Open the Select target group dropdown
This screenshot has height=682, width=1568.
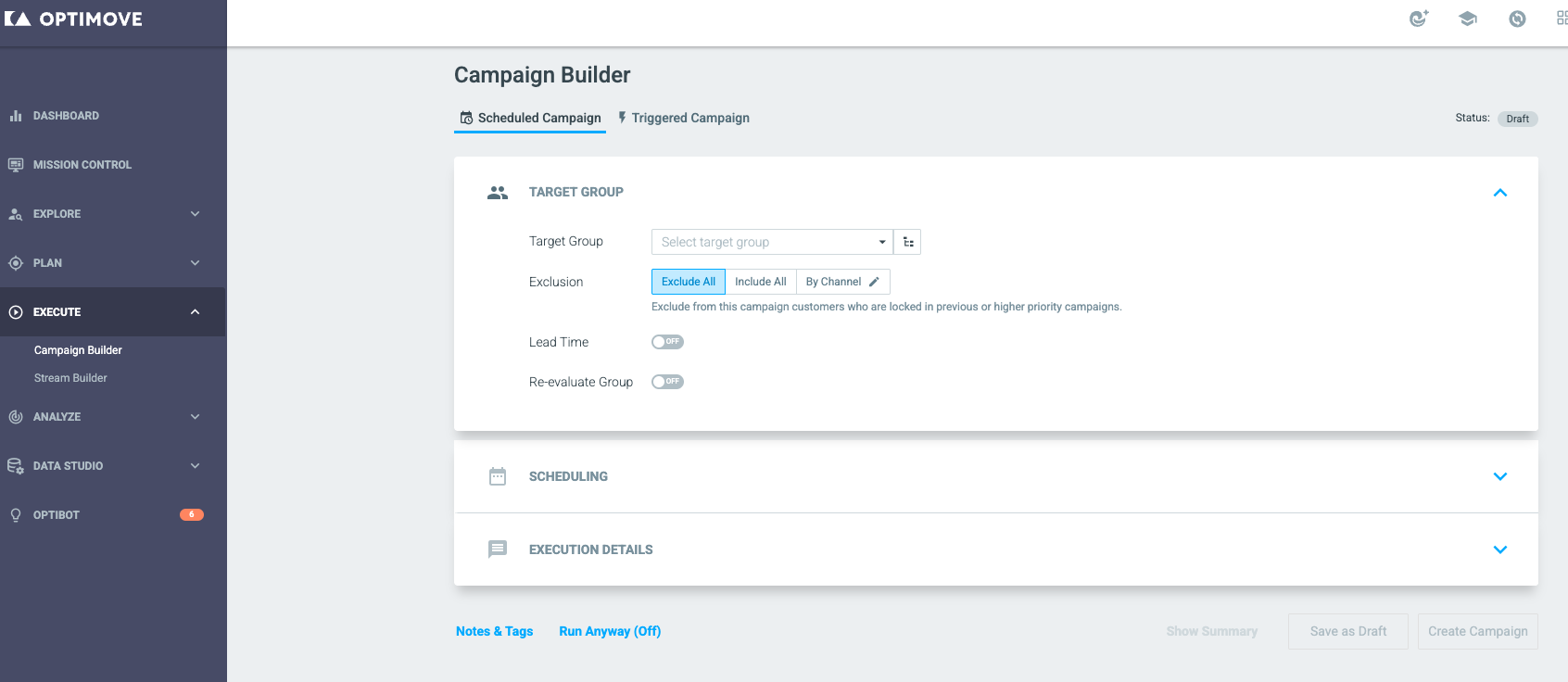tap(772, 242)
